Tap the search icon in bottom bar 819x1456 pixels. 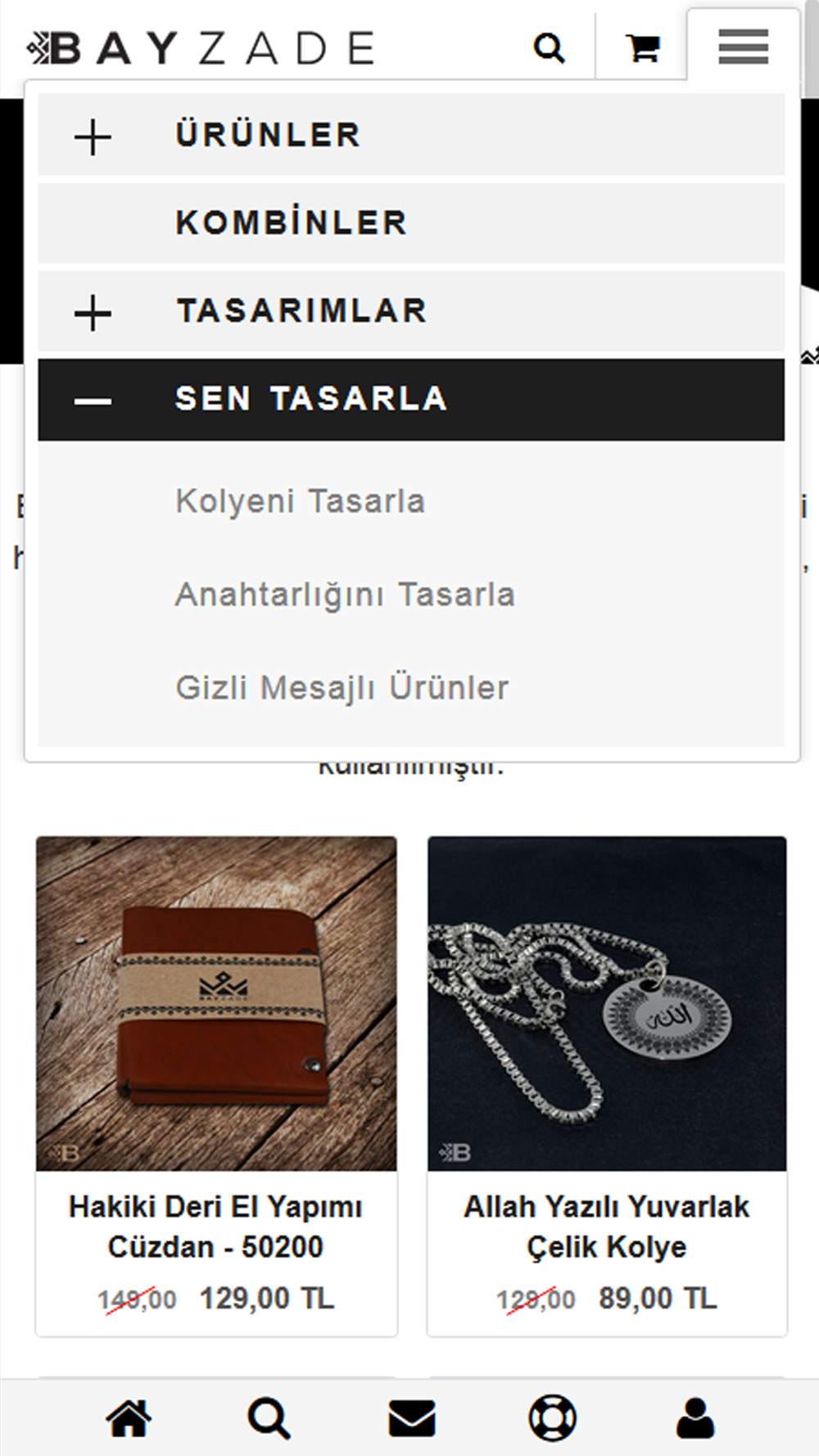click(x=269, y=1418)
